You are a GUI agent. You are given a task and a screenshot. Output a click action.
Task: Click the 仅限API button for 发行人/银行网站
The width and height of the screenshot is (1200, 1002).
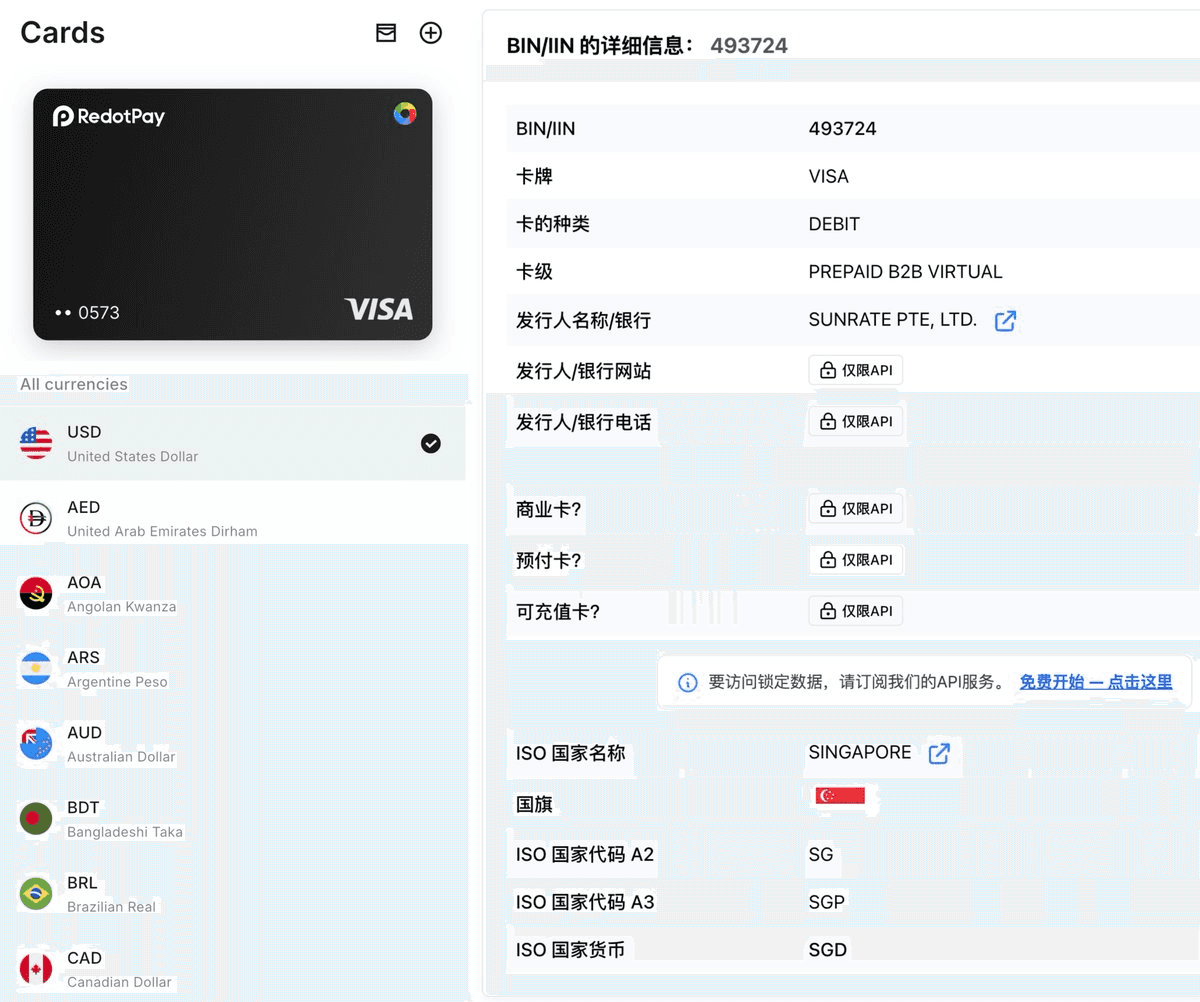click(x=856, y=371)
